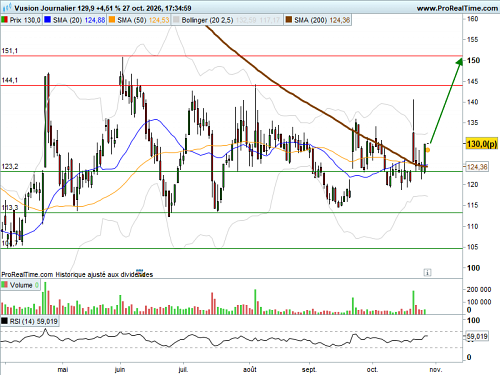Click the 'nov.' label on the time axis
Viewport: 500px width, 375px height.
435,369
